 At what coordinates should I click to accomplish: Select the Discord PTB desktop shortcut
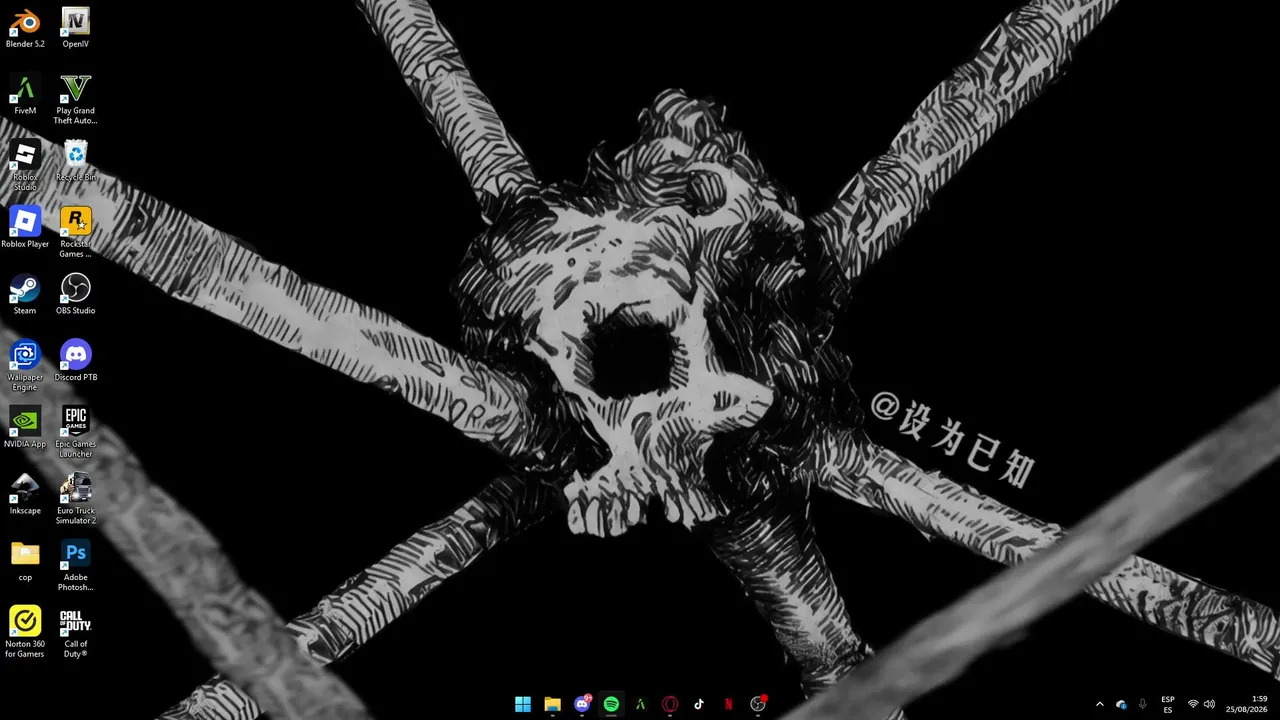tap(76, 361)
